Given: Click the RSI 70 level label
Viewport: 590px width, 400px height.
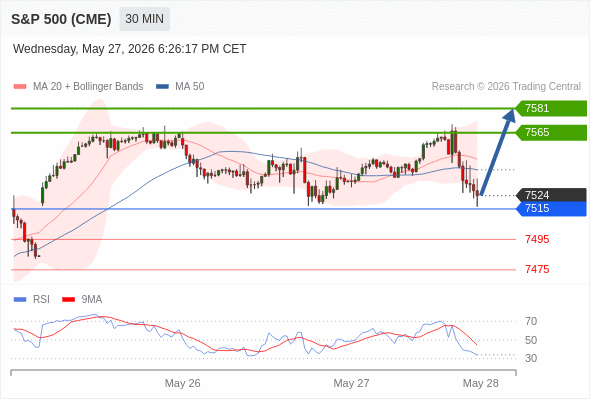Looking at the screenshot, I should pyautogui.click(x=531, y=321).
